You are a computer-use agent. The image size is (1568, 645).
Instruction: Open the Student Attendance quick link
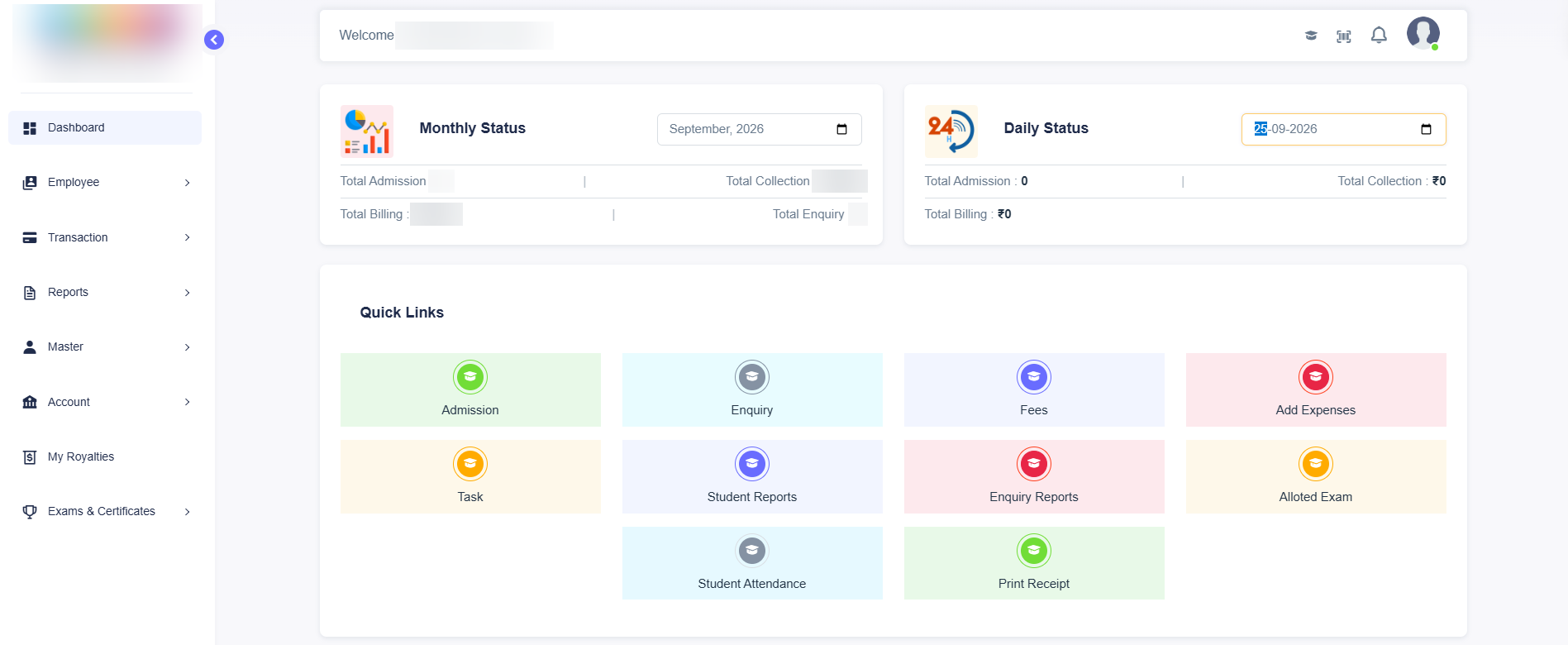[x=752, y=563]
